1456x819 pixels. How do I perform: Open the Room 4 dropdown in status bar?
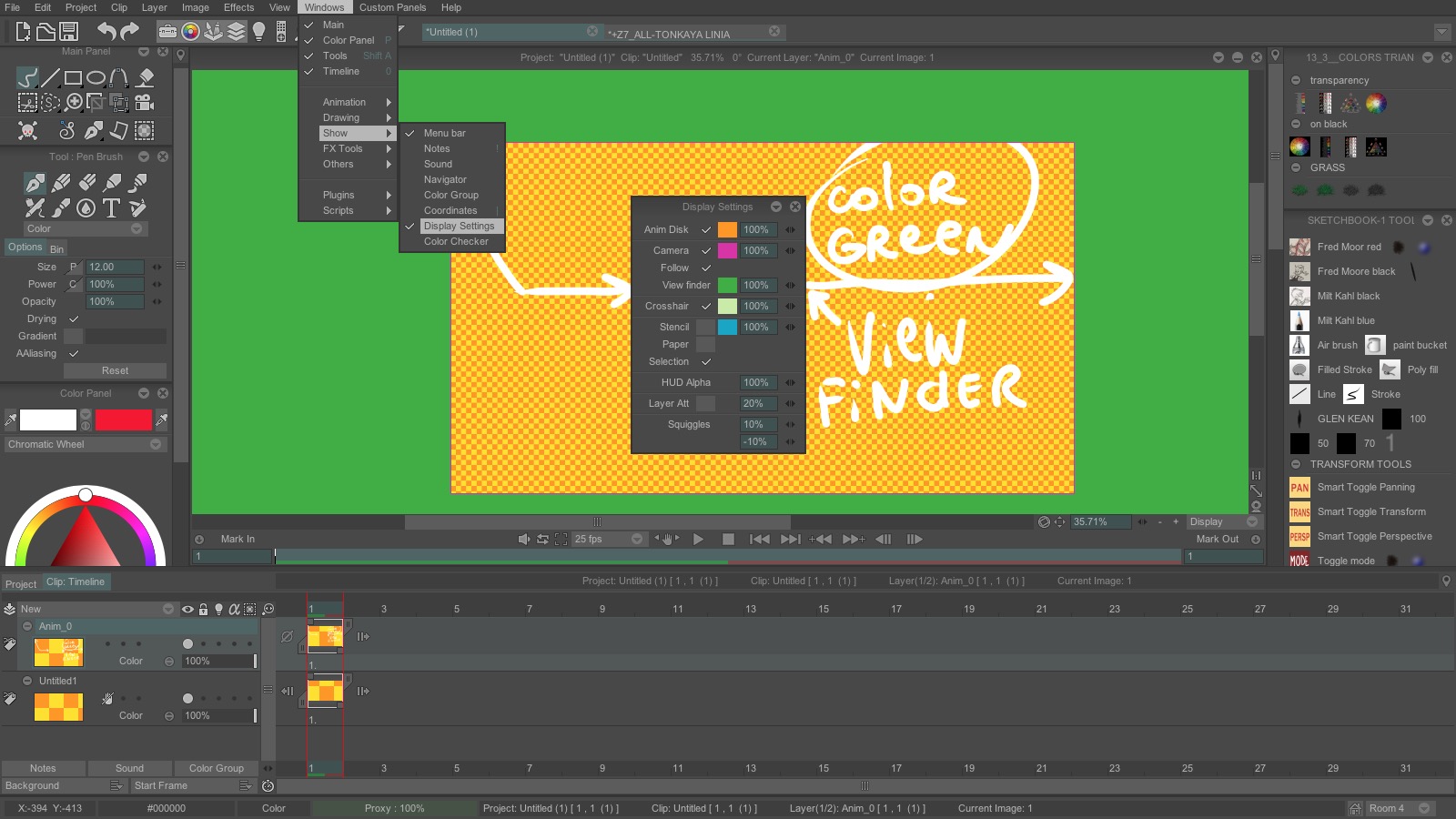(1401, 808)
